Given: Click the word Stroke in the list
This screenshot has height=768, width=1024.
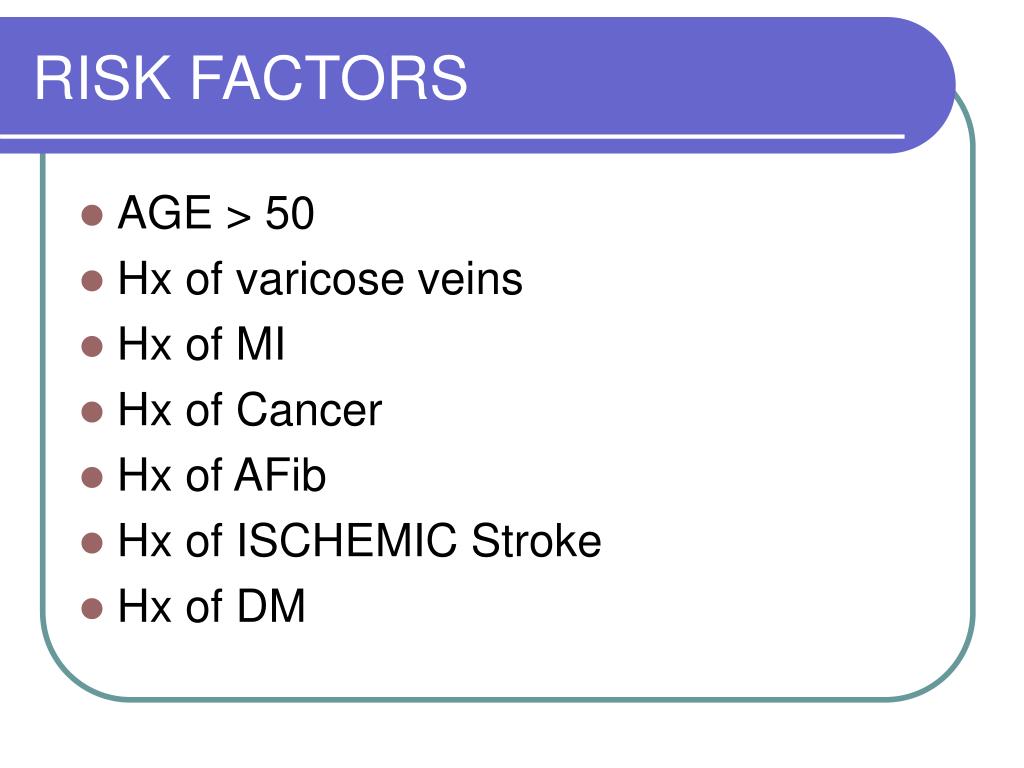Looking at the screenshot, I should click(536, 541).
